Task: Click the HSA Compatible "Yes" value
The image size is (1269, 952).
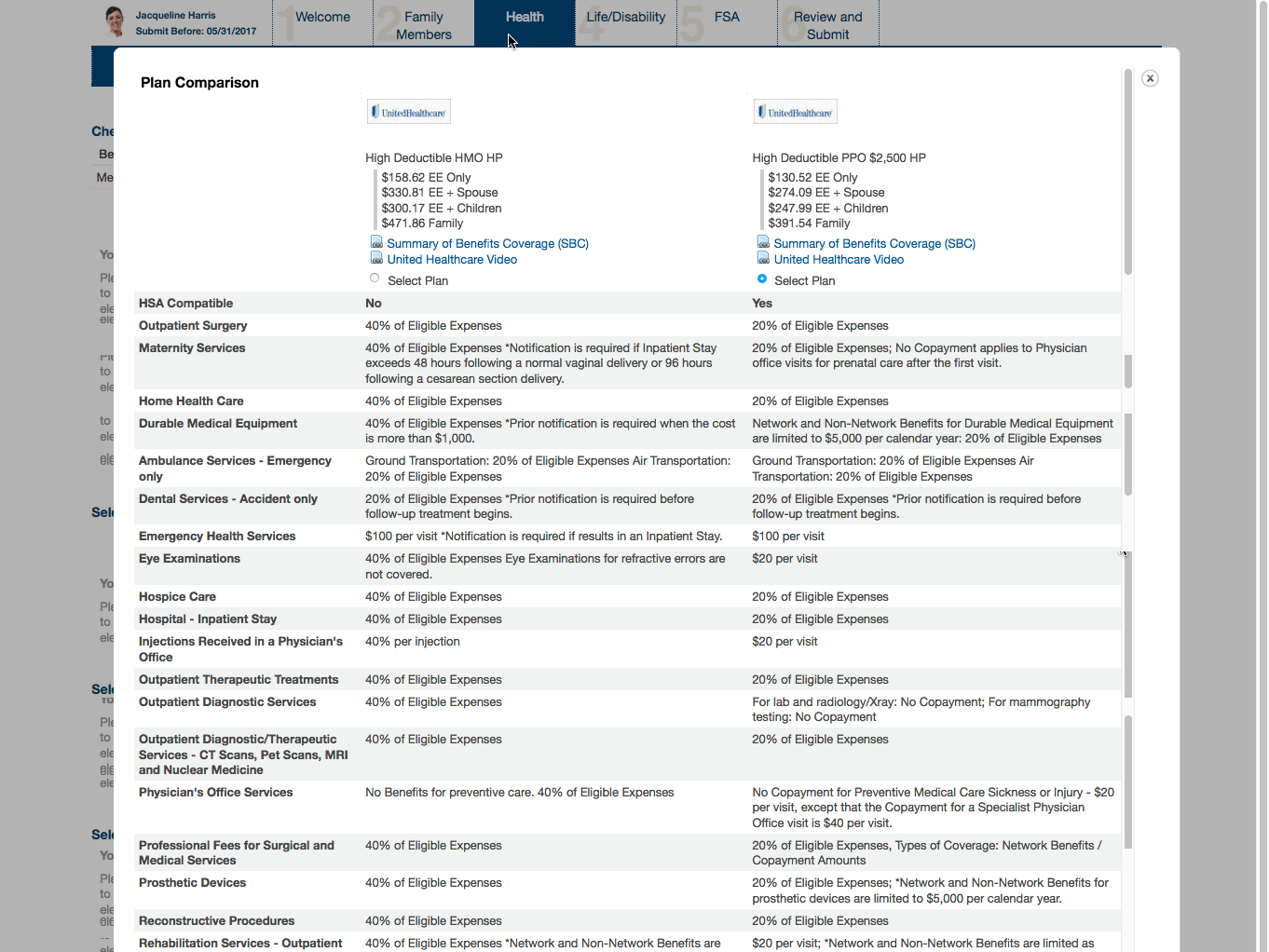Action: pos(762,303)
